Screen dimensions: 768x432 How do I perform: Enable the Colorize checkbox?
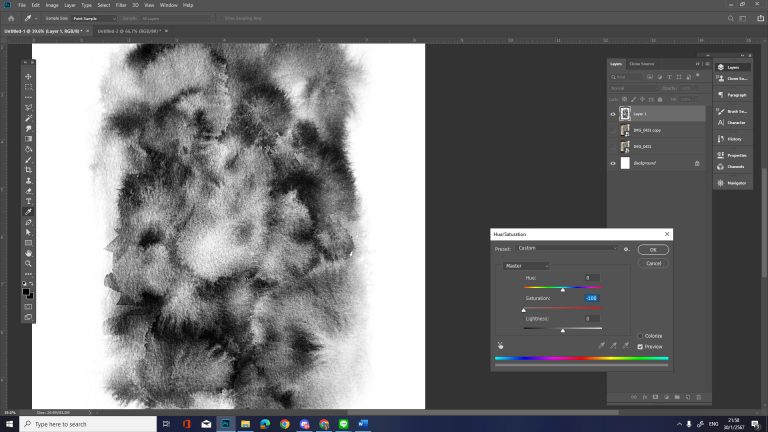640,336
